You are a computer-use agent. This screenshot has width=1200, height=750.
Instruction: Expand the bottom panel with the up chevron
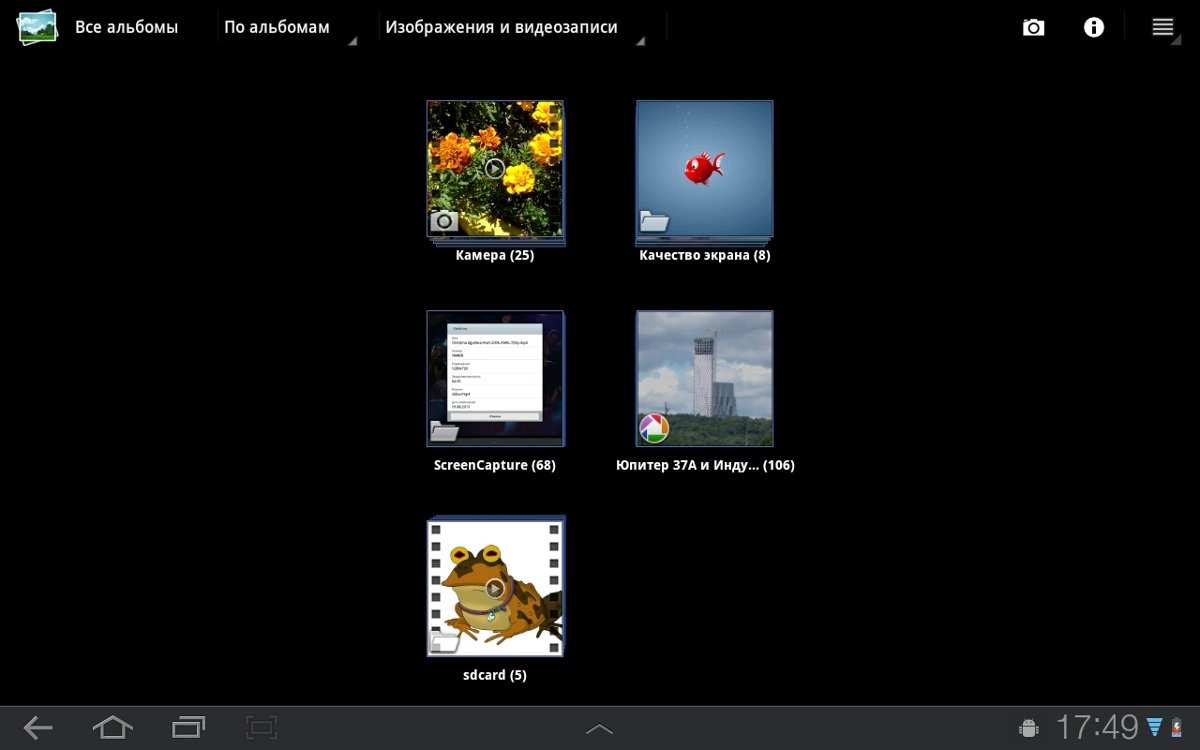599,729
